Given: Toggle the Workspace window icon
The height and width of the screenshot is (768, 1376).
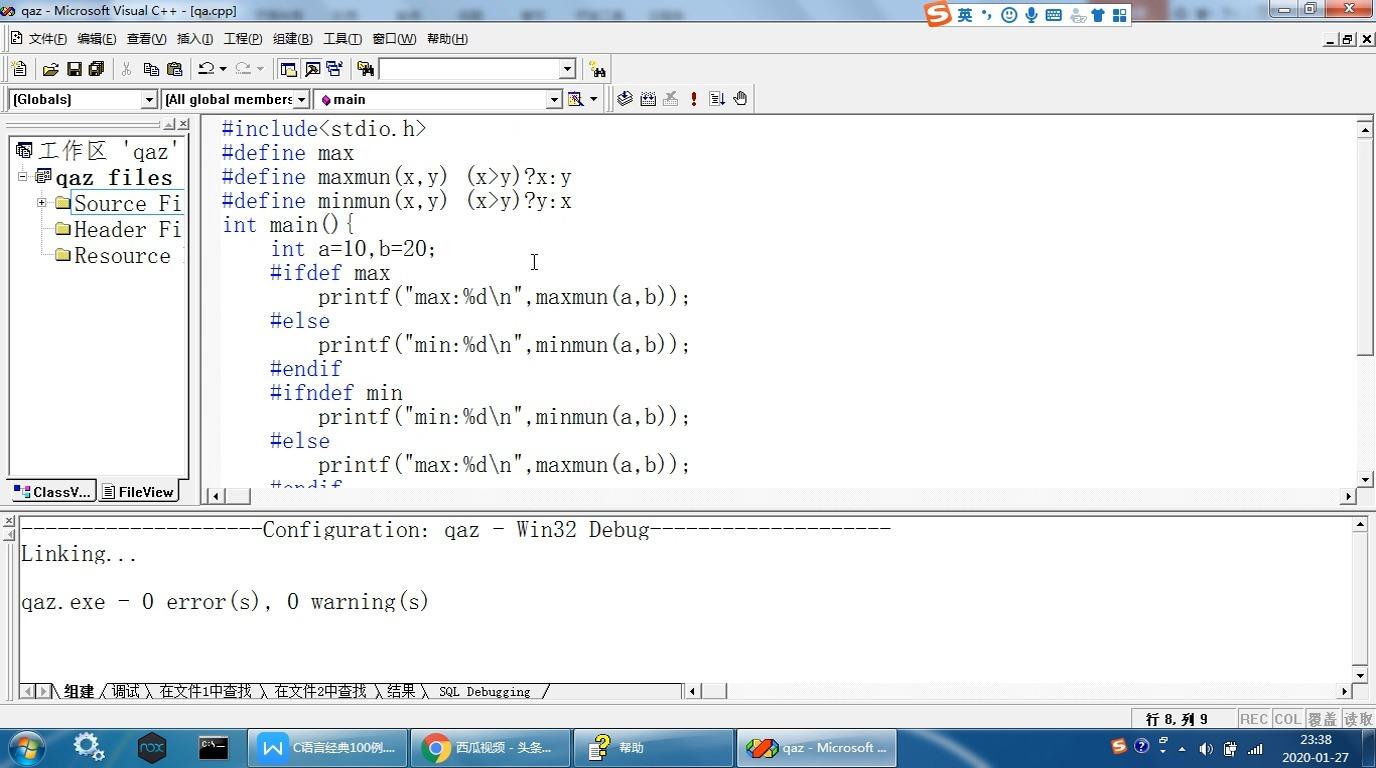Looking at the screenshot, I should [x=288, y=69].
